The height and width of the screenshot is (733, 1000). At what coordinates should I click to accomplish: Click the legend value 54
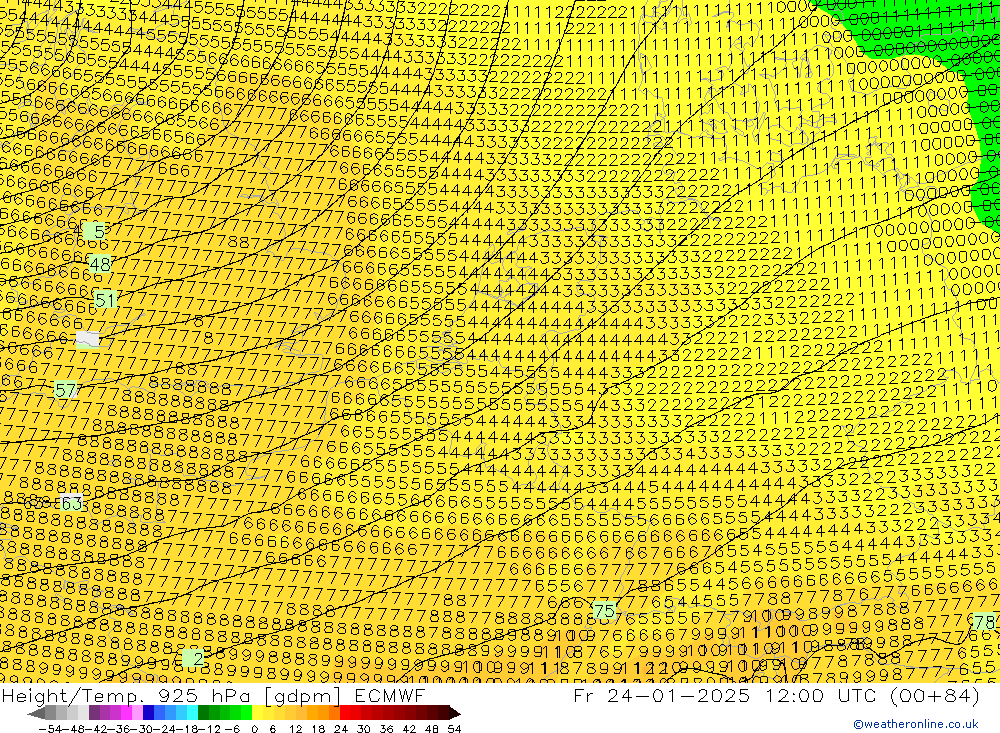click(x=454, y=728)
